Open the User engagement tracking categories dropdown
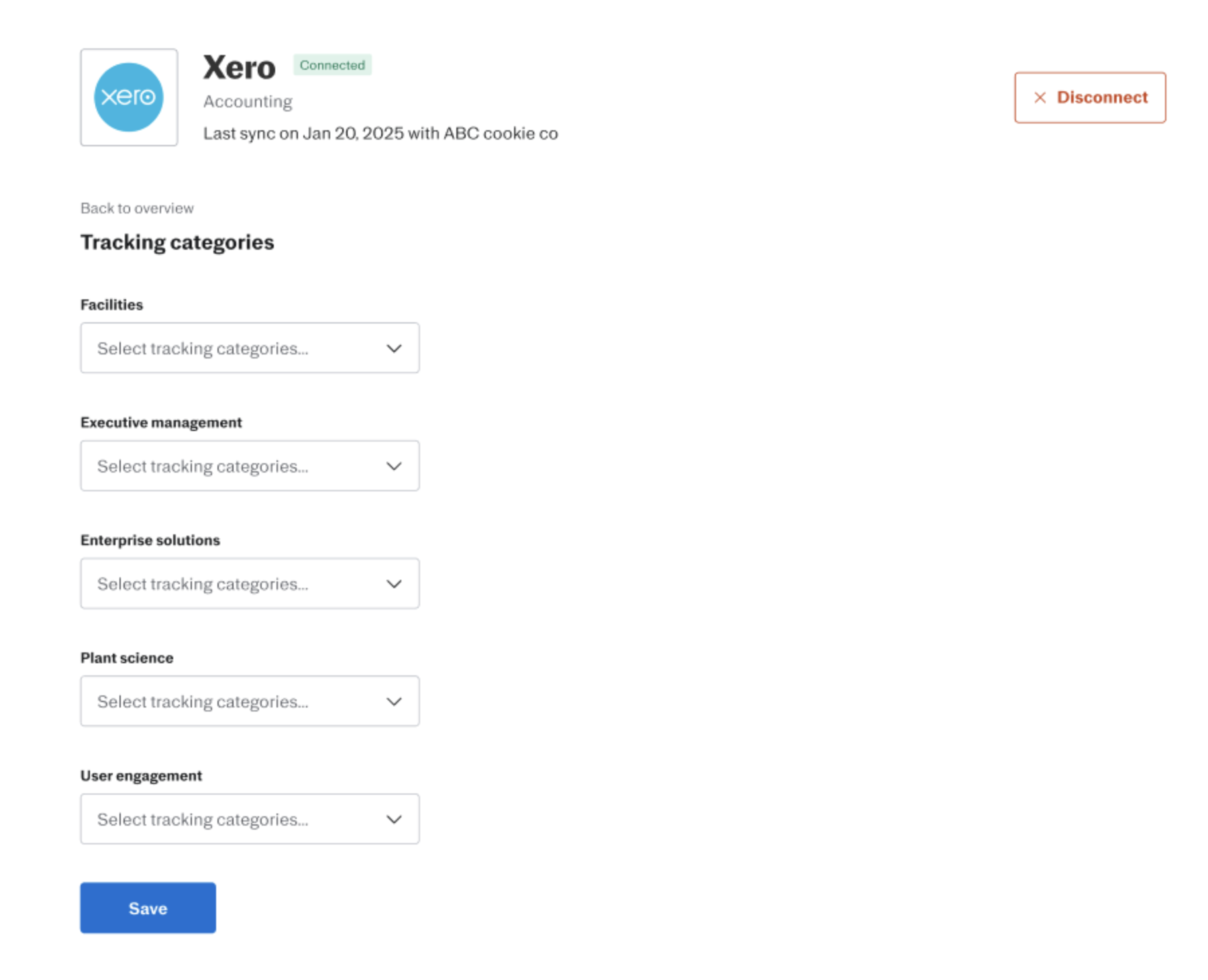Image resolution: width=1208 pixels, height=980 pixels. coord(250,820)
